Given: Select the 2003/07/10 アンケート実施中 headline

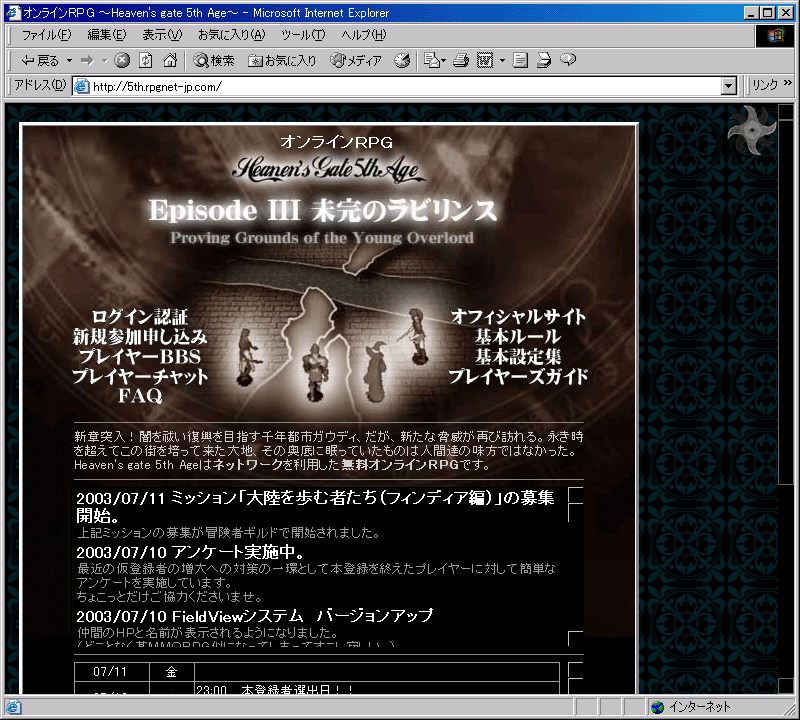Looking at the screenshot, I should (x=191, y=552).
